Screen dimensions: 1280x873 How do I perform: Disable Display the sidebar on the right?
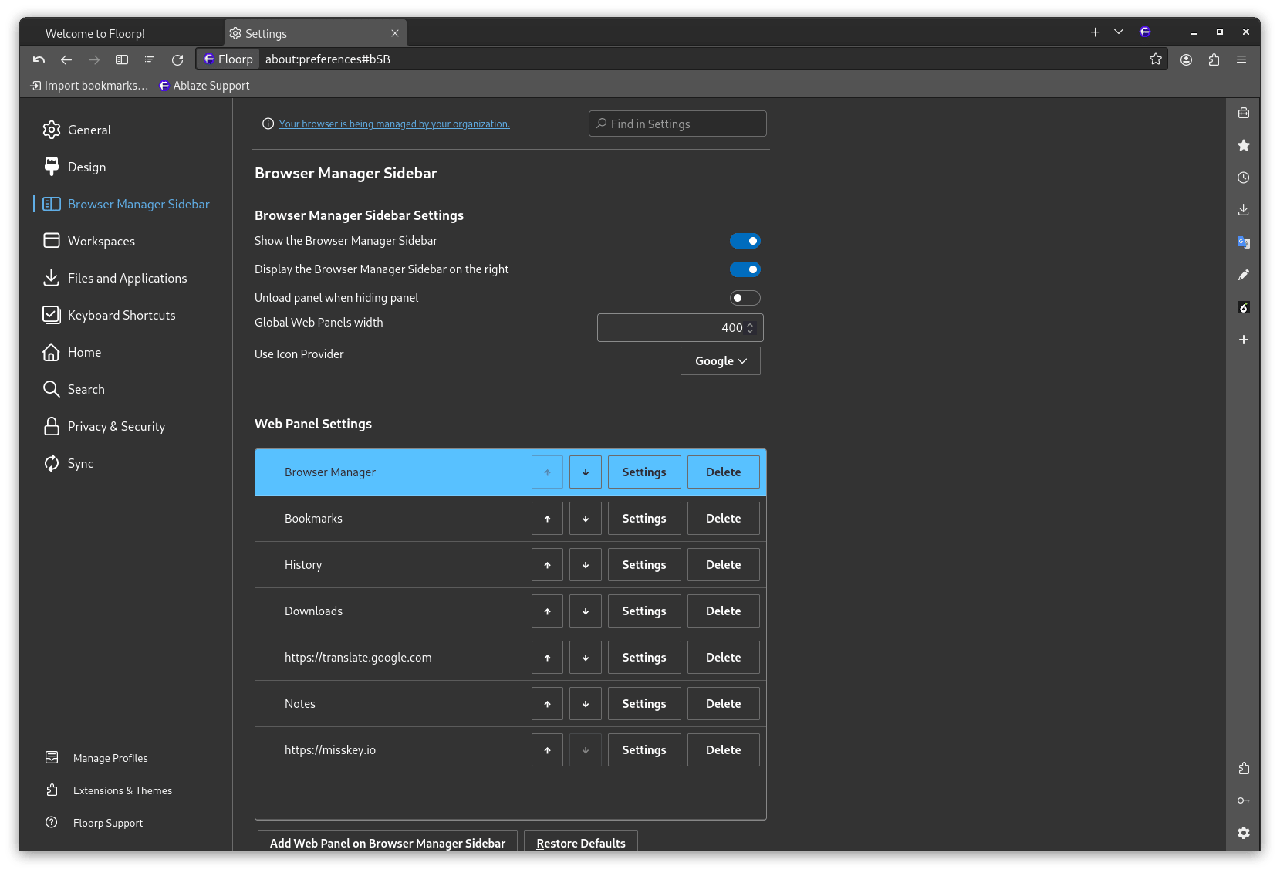pyautogui.click(x=745, y=269)
